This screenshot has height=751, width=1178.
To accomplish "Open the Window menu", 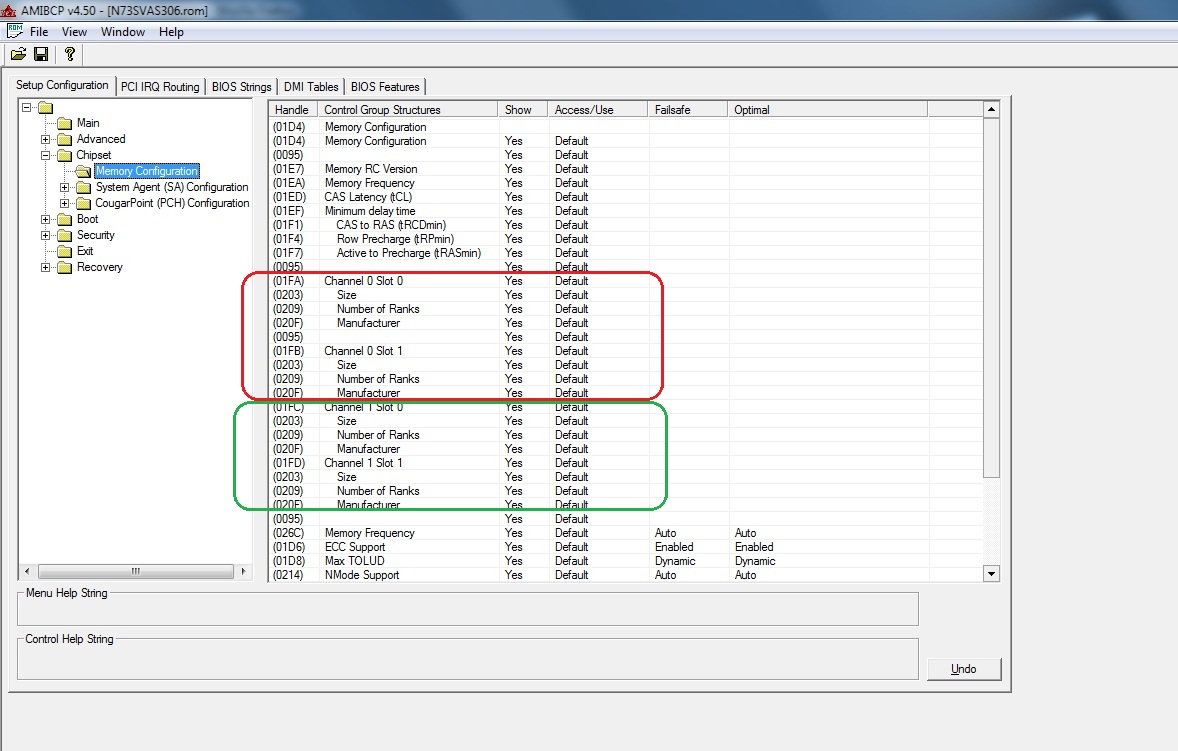I will [x=123, y=32].
